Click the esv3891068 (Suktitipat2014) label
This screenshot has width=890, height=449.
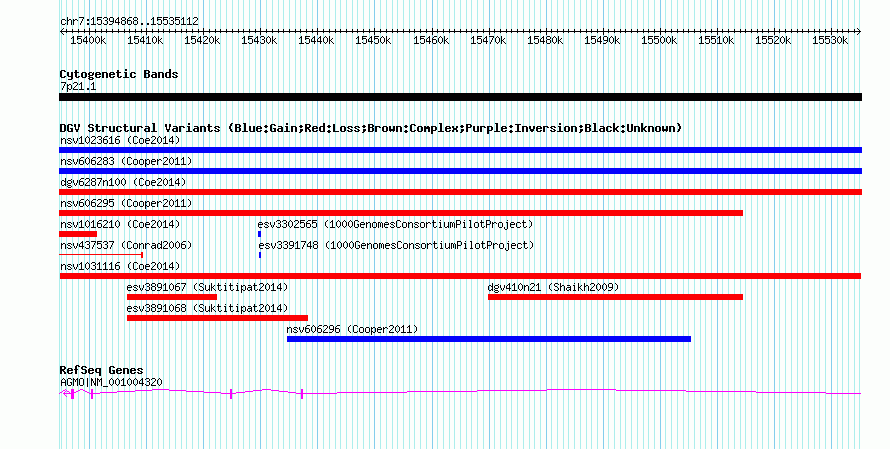(x=207, y=308)
